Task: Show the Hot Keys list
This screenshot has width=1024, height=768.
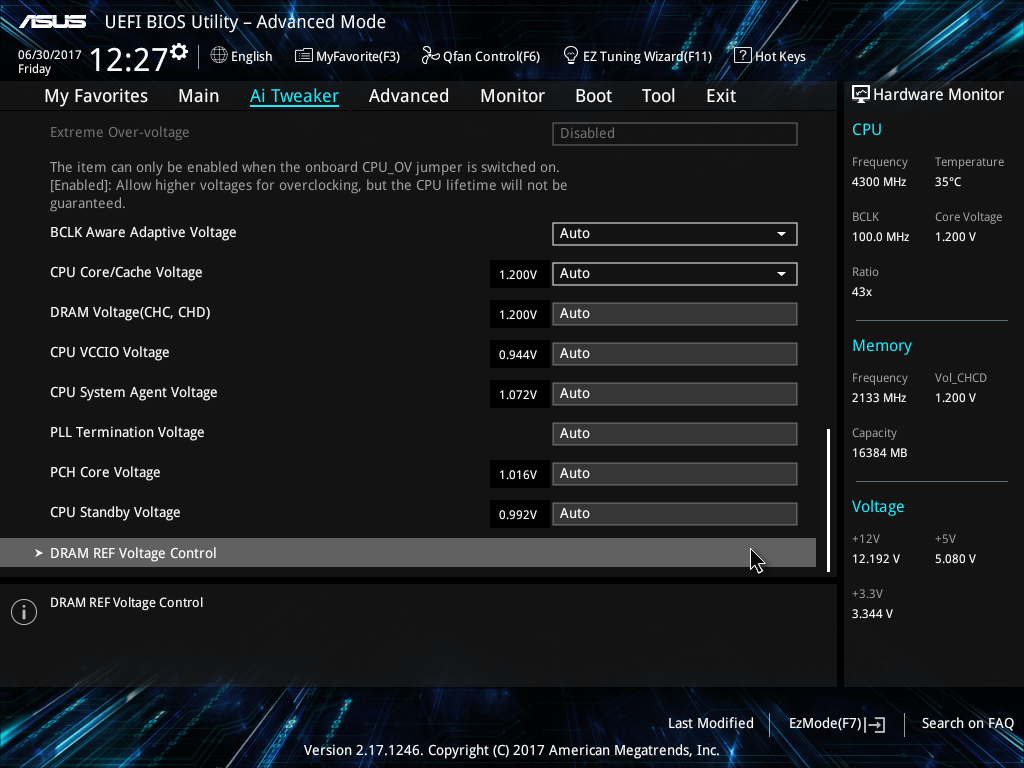Action: 770,56
